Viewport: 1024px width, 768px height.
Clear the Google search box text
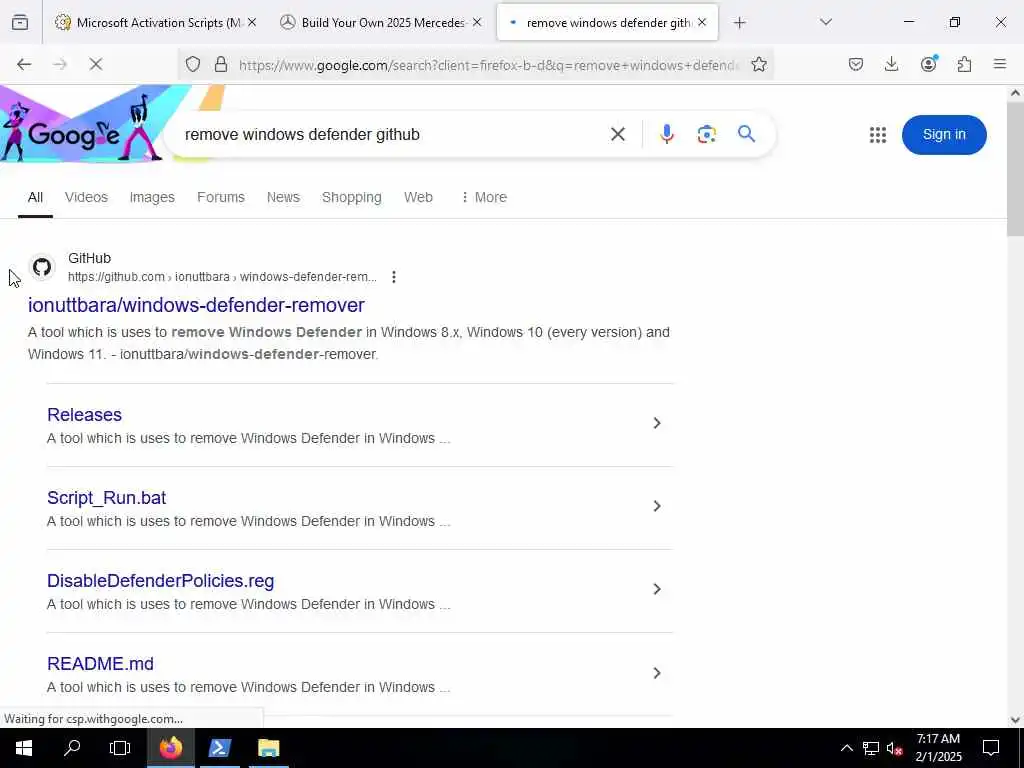pyautogui.click(x=618, y=135)
